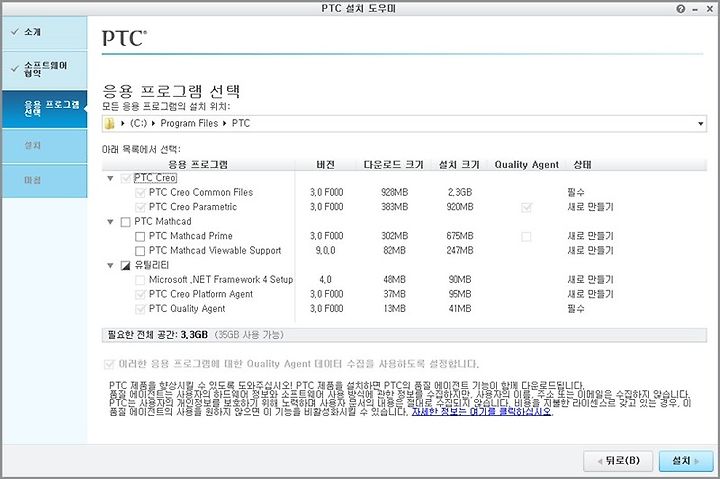Click the 설치 install button

point(686,461)
